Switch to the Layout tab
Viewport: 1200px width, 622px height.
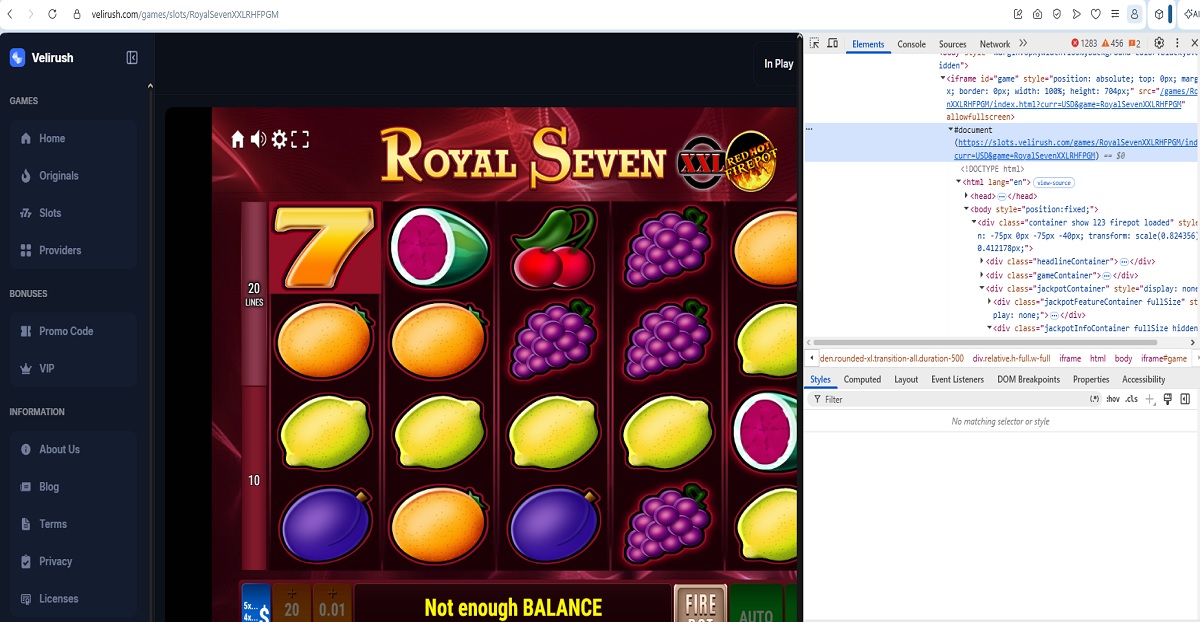pos(906,380)
